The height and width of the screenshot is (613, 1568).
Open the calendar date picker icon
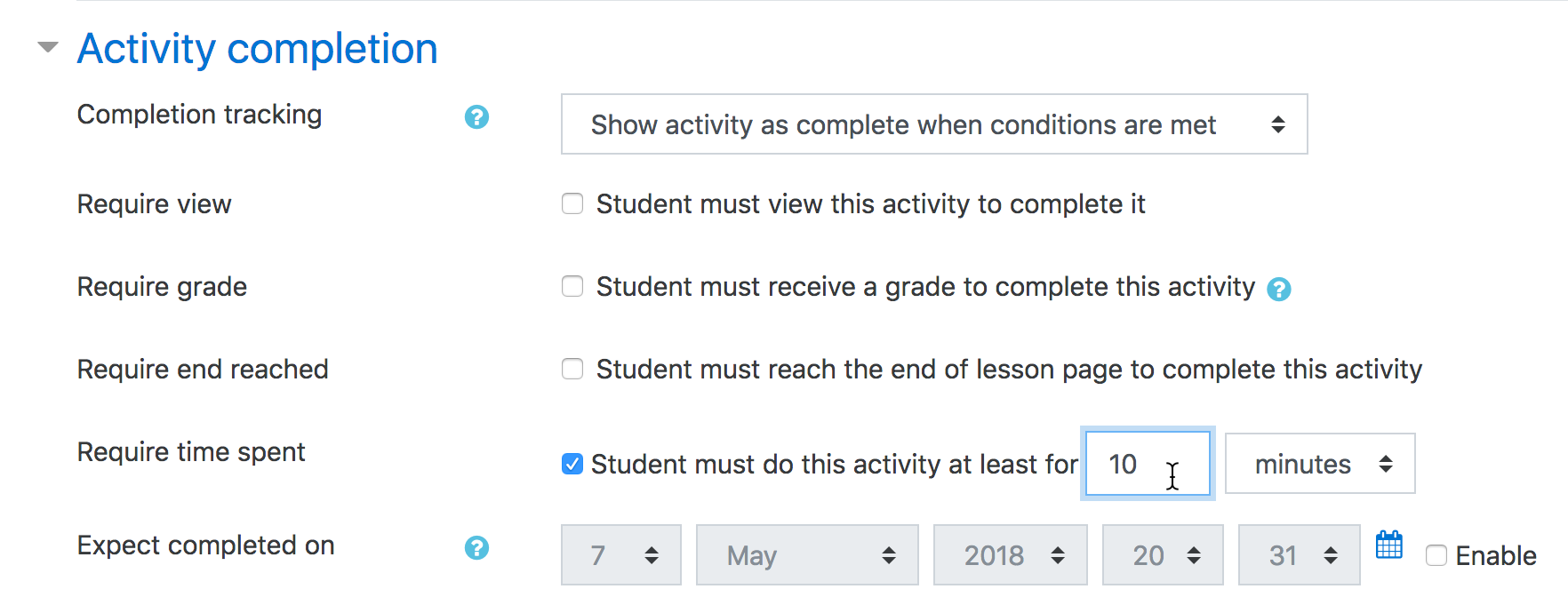point(1388,545)
